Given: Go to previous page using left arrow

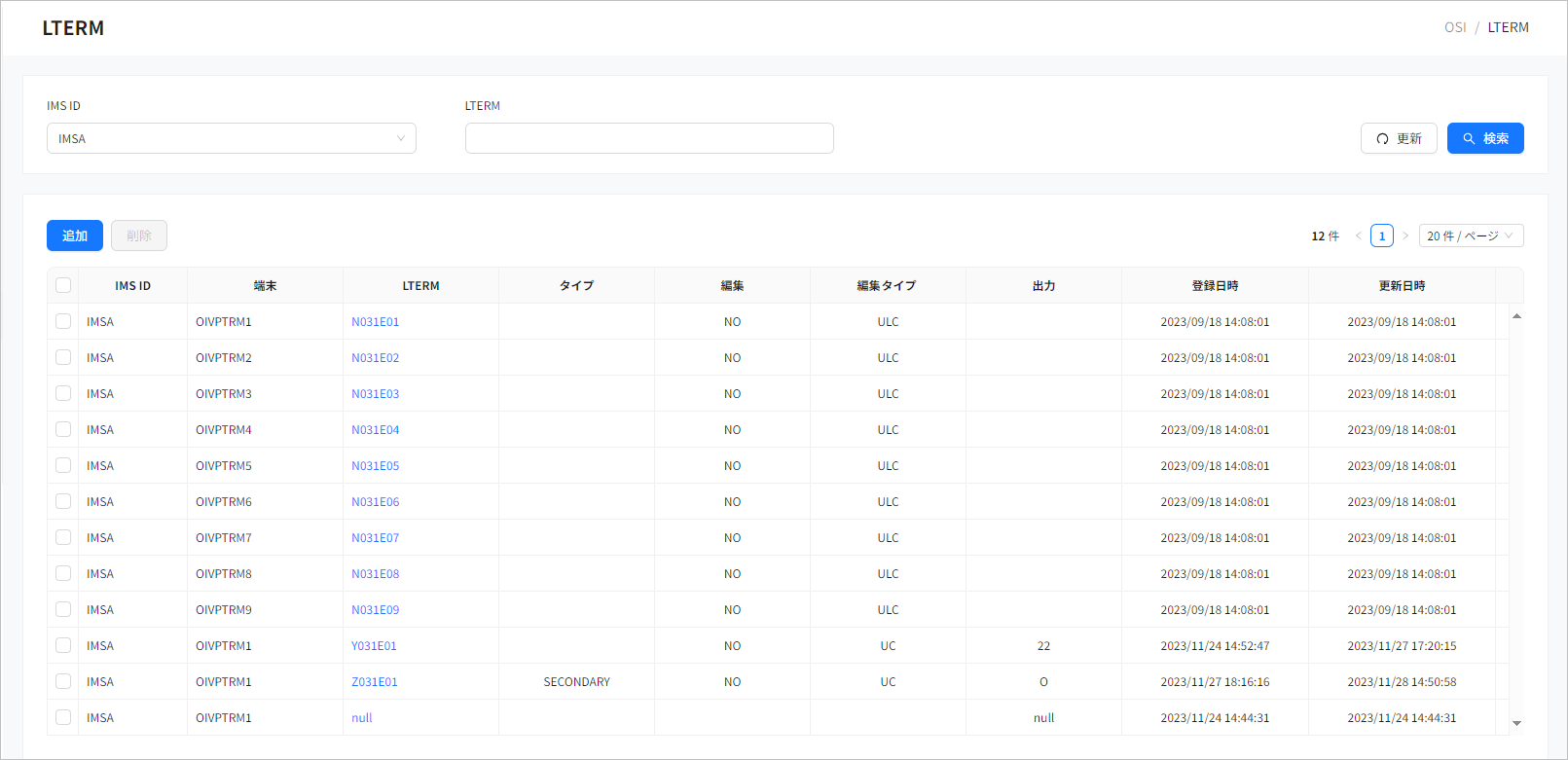Looking at the screenshot, I should point(1359,235).
